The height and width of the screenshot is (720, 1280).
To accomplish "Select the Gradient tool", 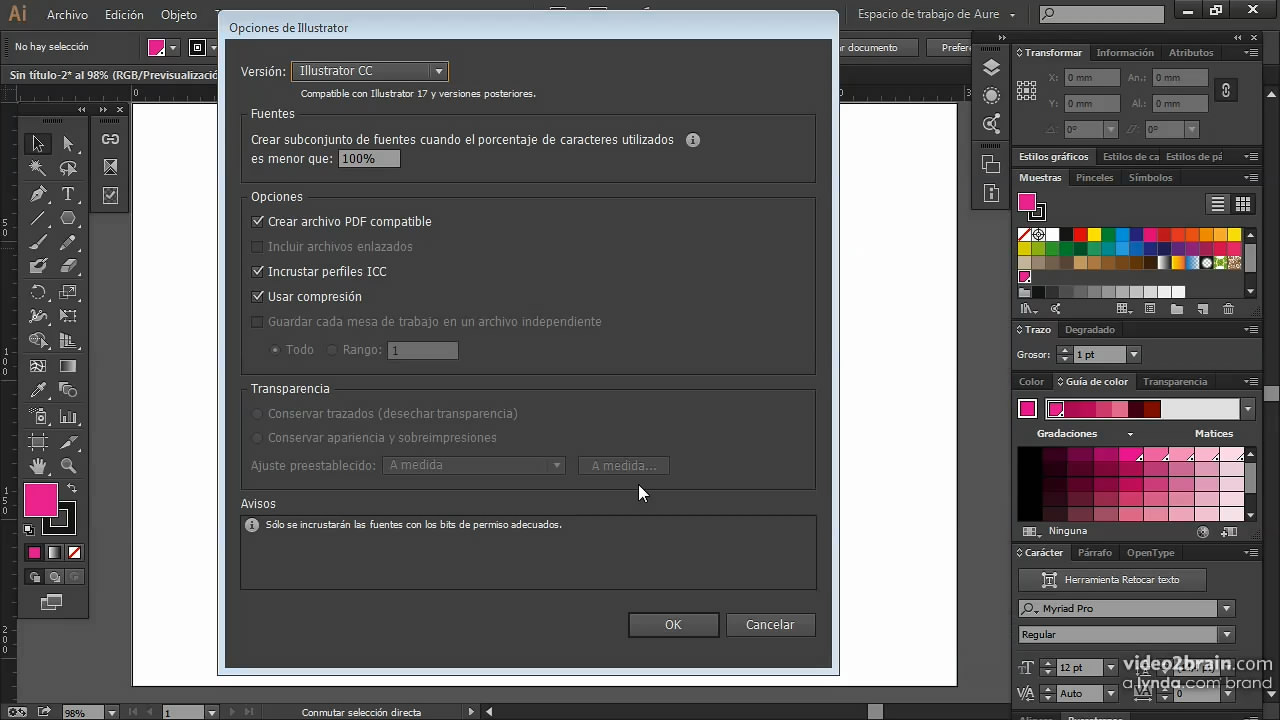I will 68,366.
